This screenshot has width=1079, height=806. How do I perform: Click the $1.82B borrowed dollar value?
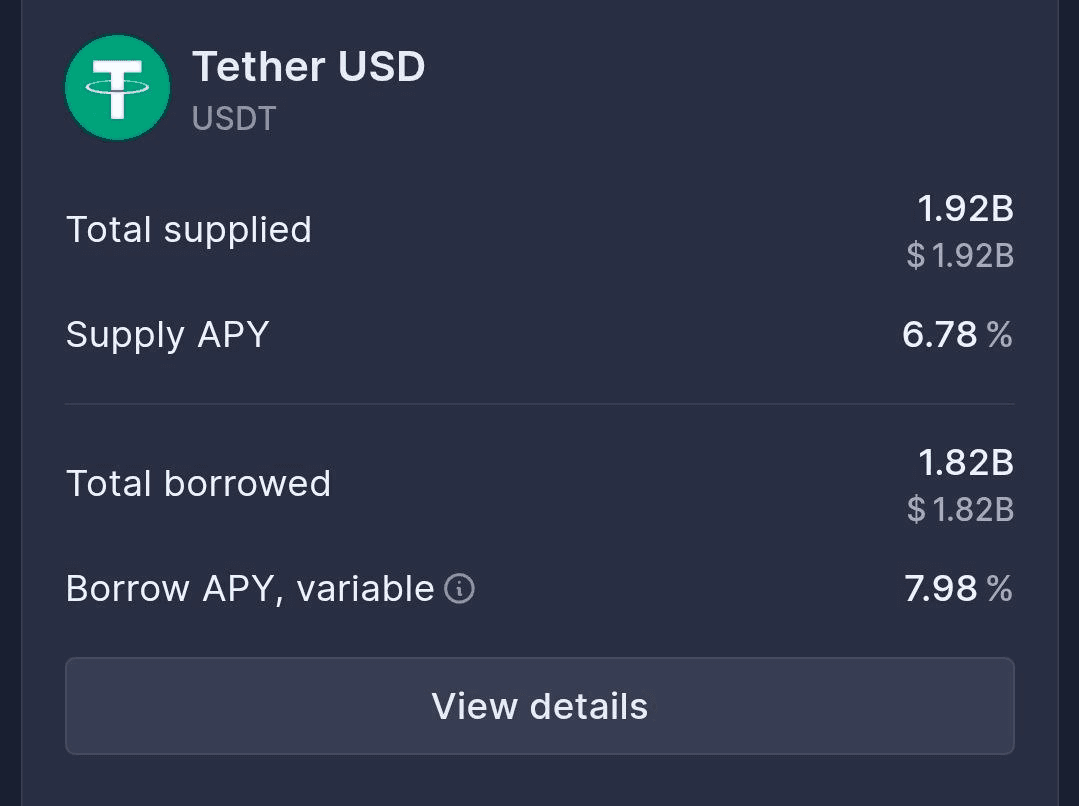click(972, 510)
